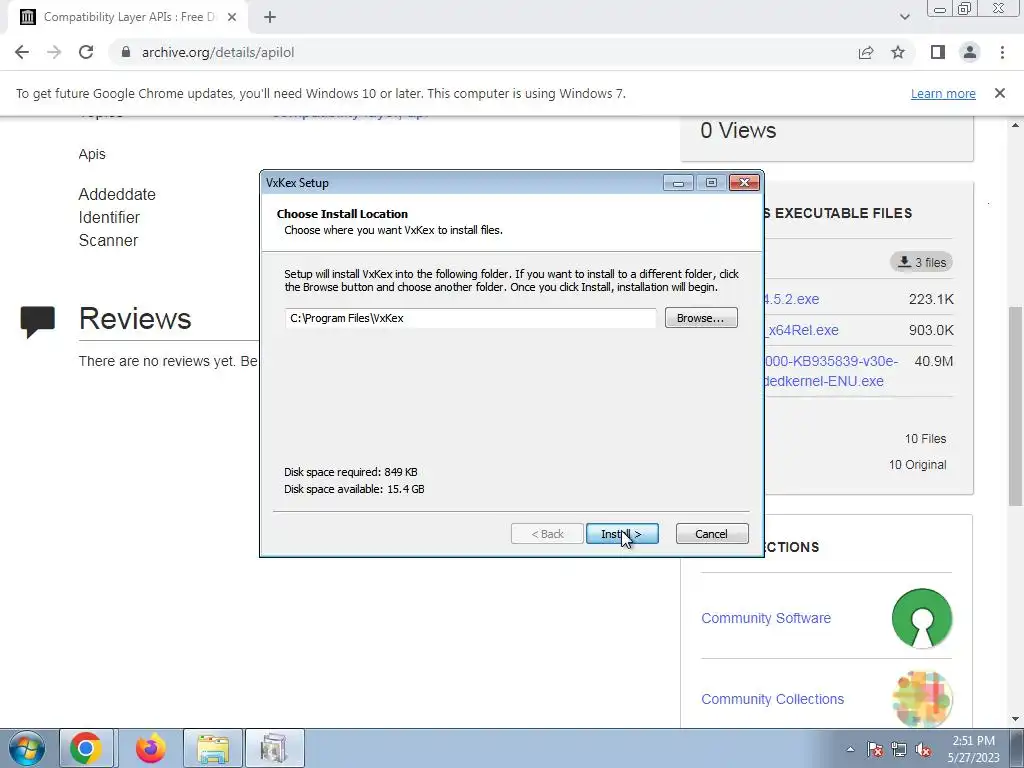Share this page via share icon
The width and height of the screenshot is (1024, 768).
(866, 52)
